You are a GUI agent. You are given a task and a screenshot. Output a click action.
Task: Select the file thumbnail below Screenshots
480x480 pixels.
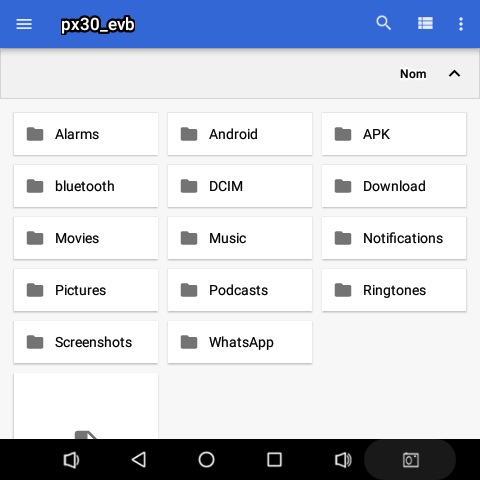[x=86, y=406]
